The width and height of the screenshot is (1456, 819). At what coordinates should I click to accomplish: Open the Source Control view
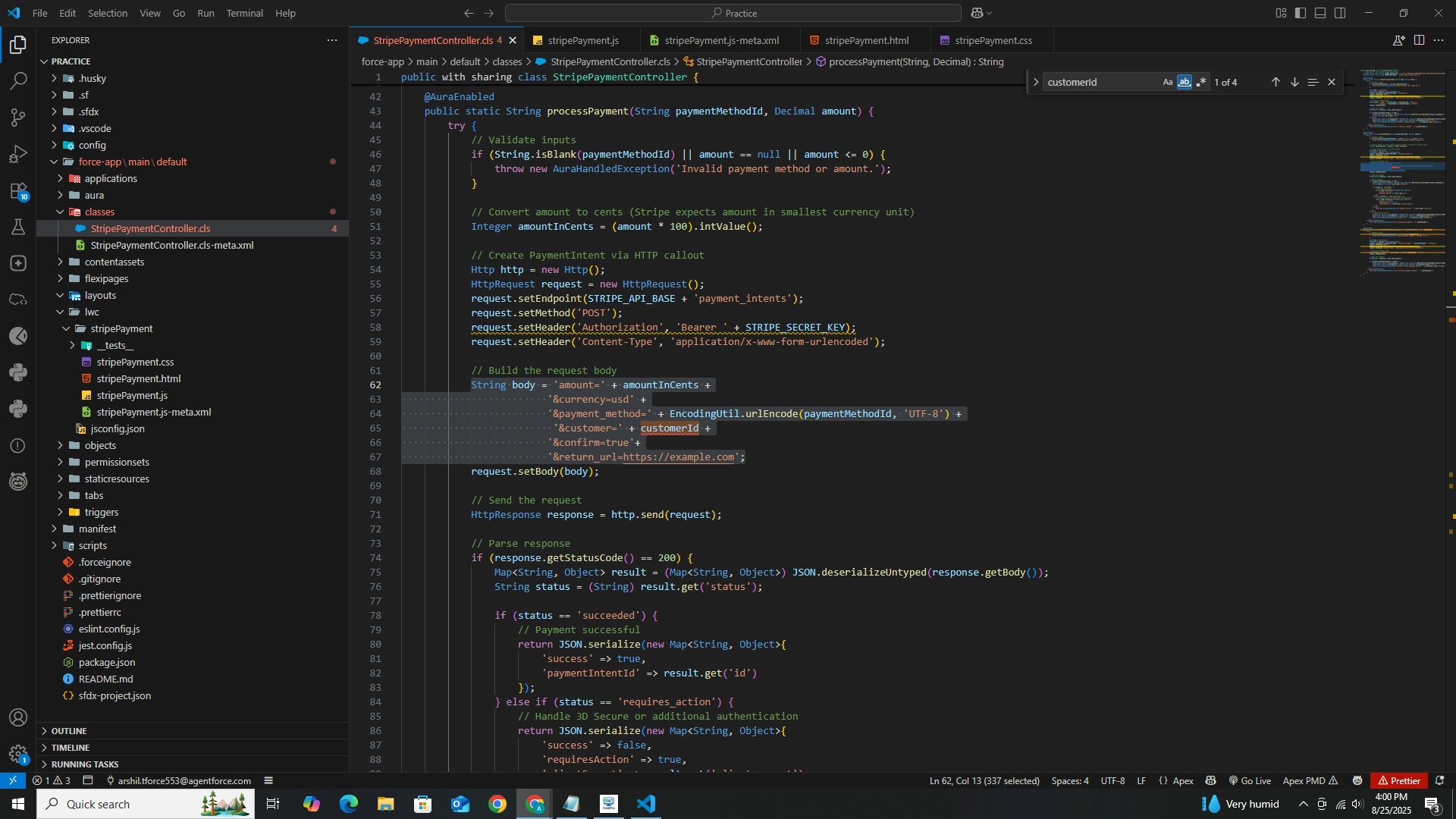(x=18, y=118)
